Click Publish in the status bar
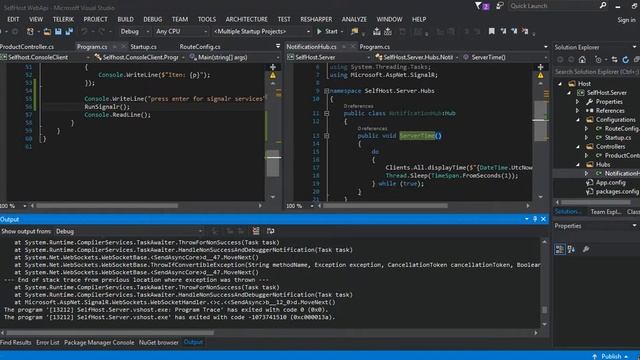 coord(611,356)
